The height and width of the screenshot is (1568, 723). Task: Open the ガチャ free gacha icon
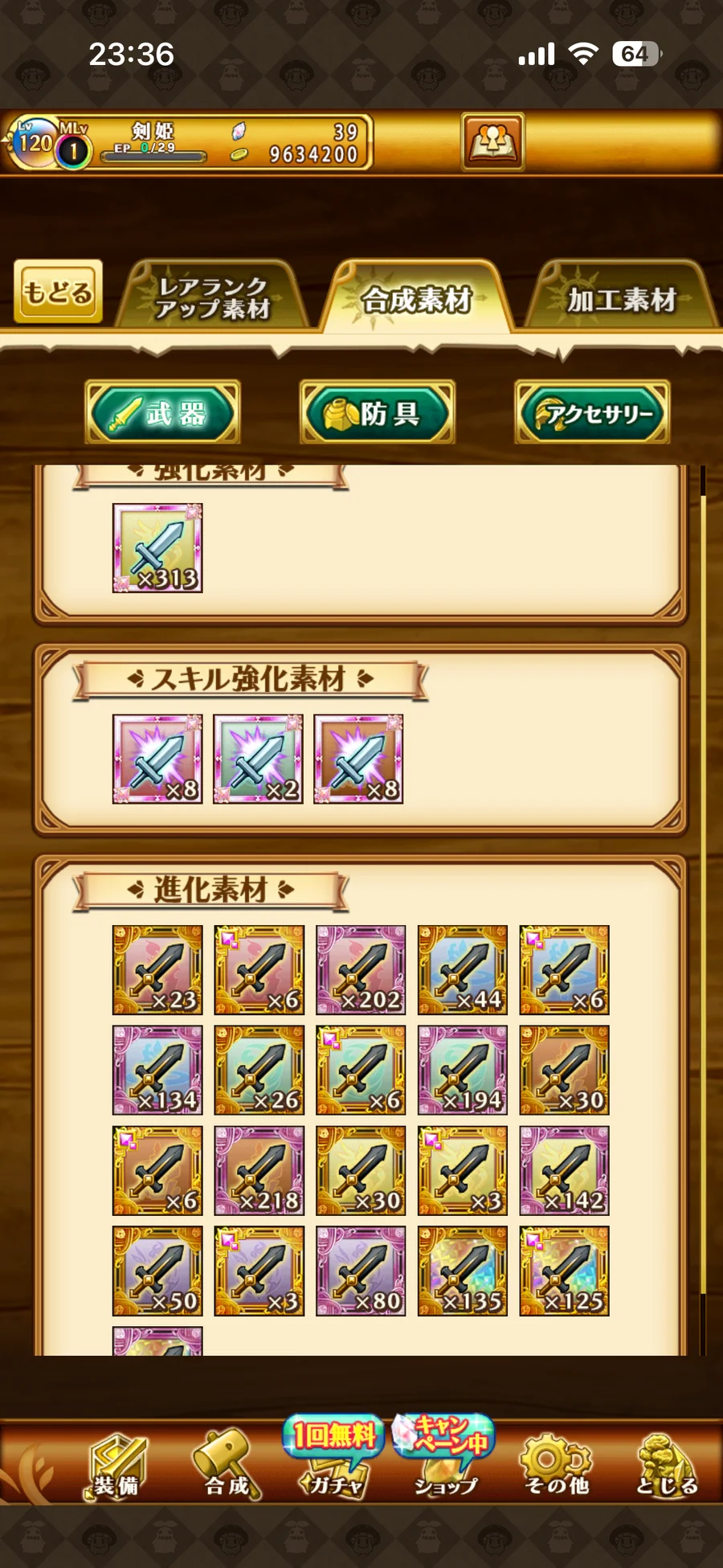point(333,1456)
